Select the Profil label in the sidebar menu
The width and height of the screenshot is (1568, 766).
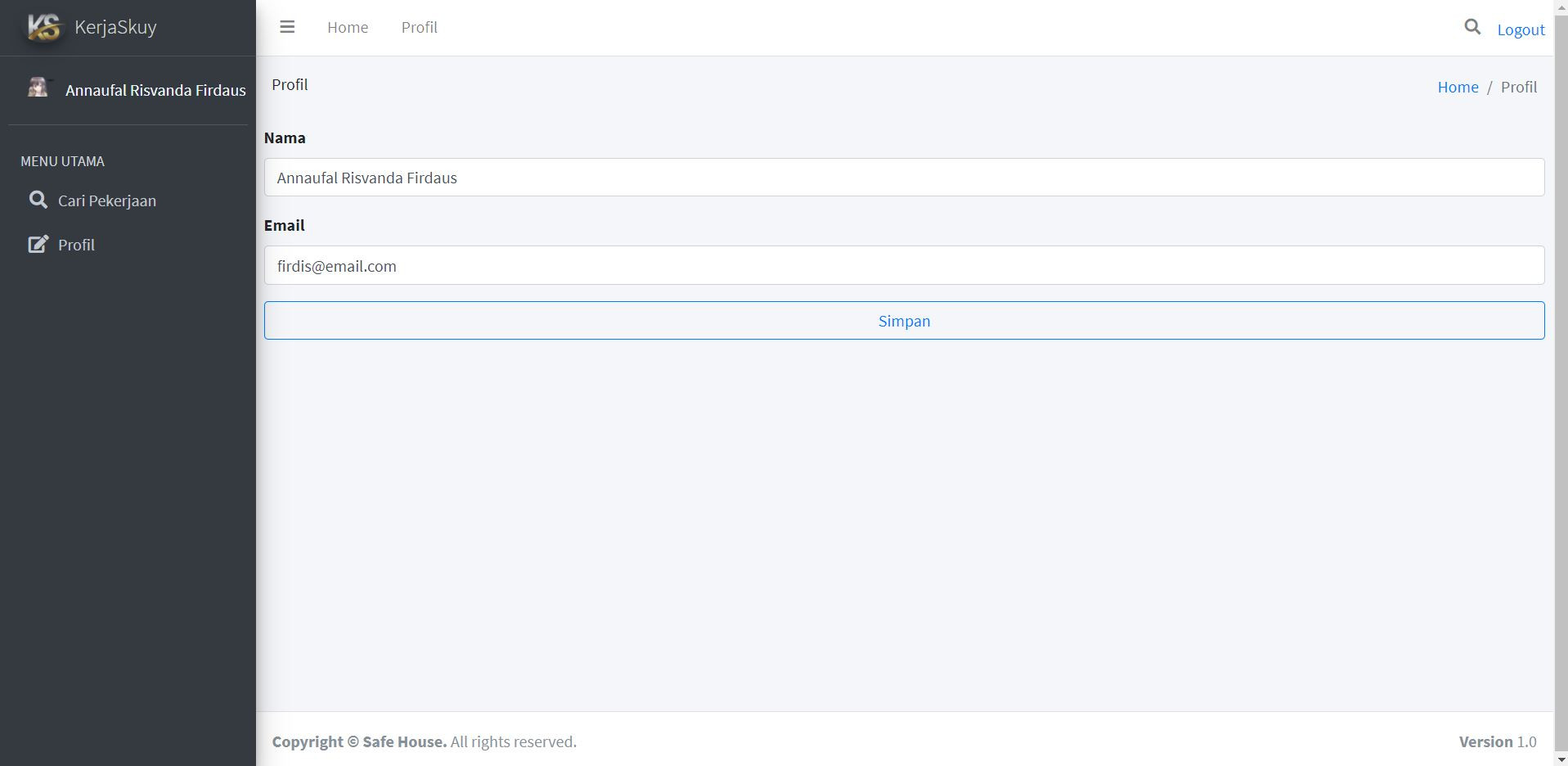[x=76, y=245]
